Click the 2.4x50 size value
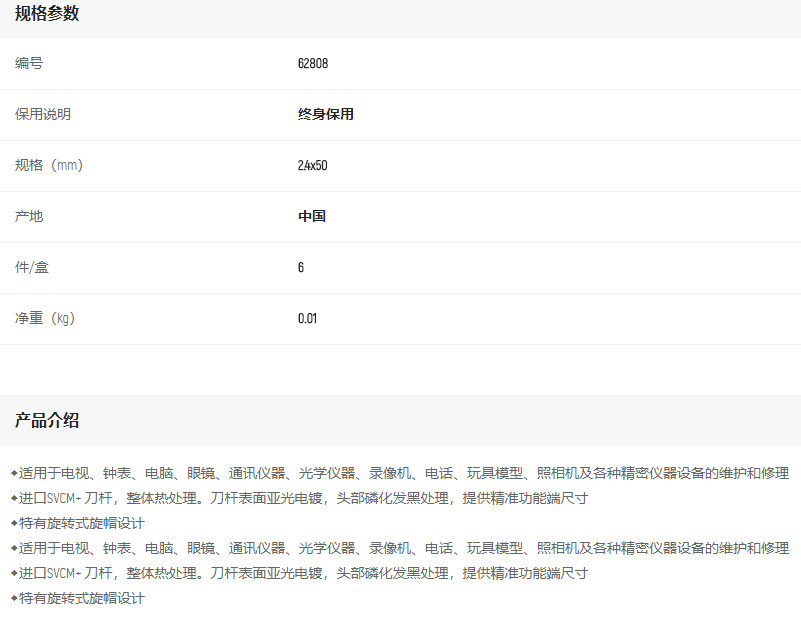Image resolution: width=801 pixels, height=623 pixels. click(x=313, y=165)
